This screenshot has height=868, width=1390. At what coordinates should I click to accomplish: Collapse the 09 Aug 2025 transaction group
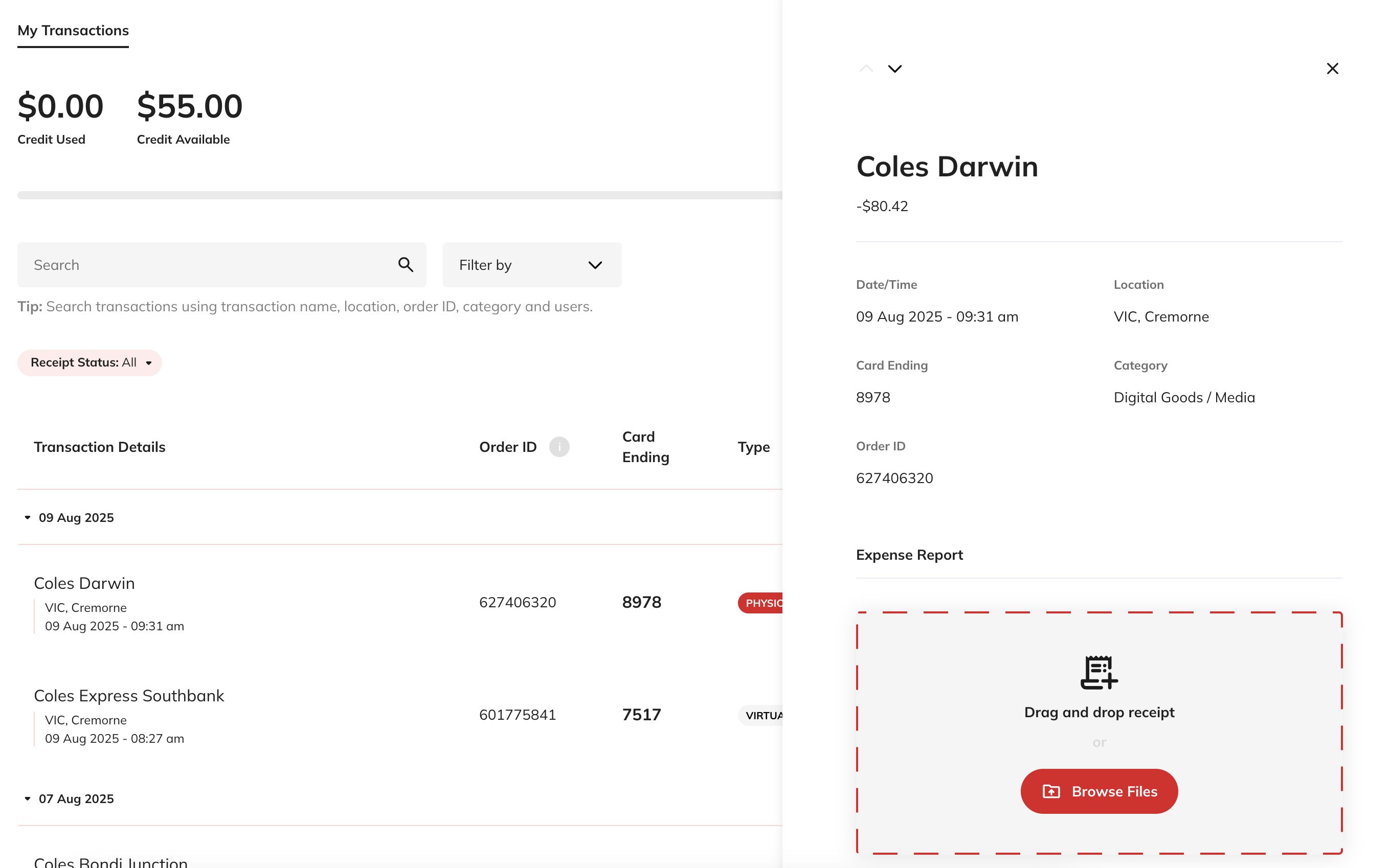(27, 517)
